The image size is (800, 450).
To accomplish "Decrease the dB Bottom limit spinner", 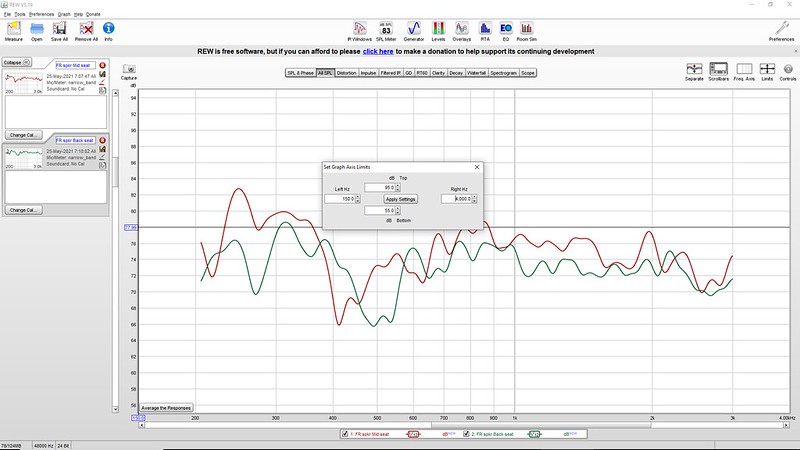I will (398, 212).
